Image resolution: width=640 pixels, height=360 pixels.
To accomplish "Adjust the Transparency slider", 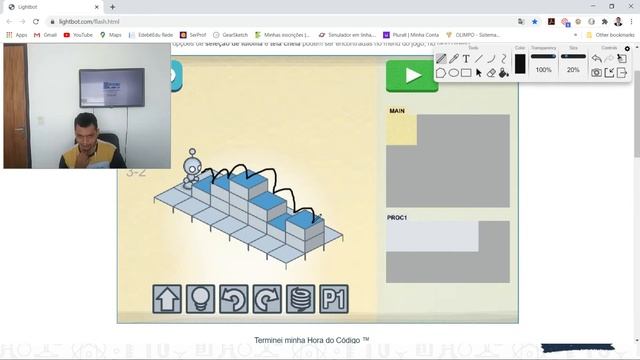I will point(543,56).
